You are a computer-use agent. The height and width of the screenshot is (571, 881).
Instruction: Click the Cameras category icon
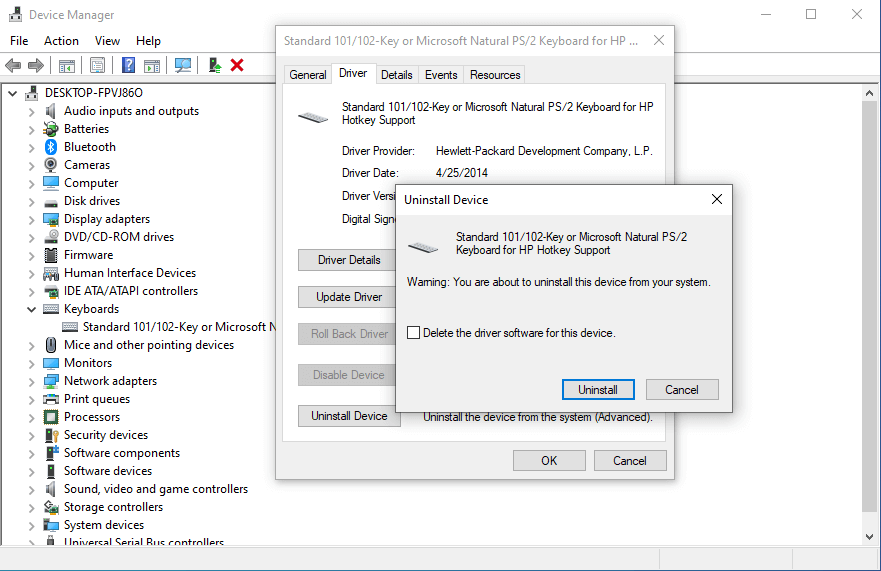point(51,165)
